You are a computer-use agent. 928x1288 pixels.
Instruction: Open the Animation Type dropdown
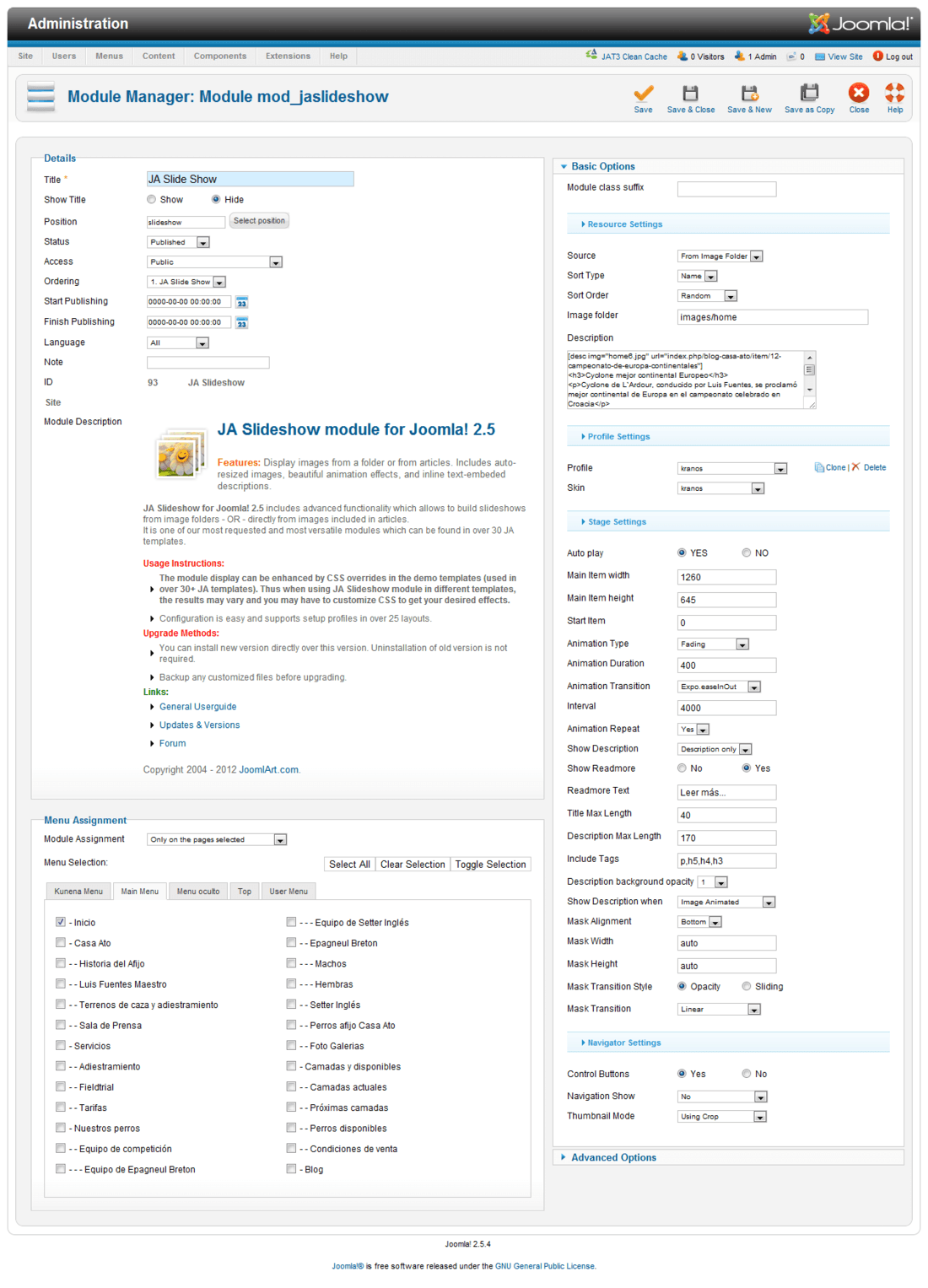(x=714, y=644)
